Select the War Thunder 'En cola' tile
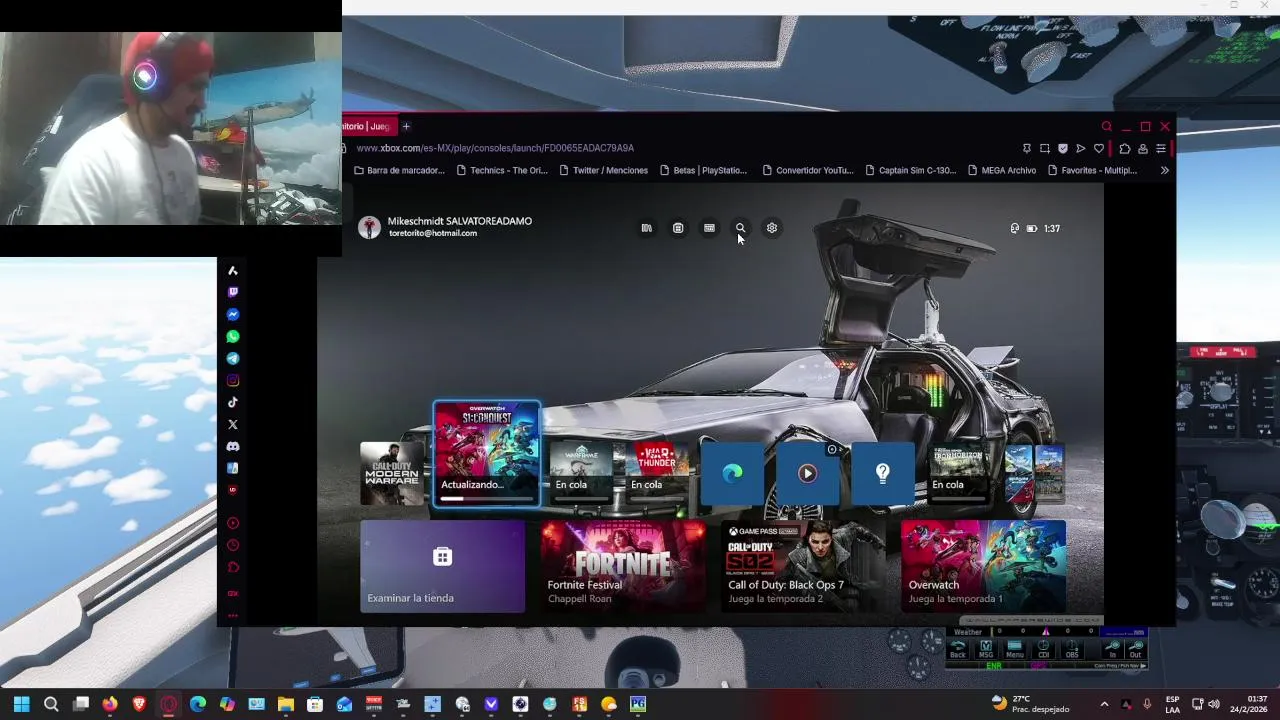1280x720 pixels. (x=657, y=473)
